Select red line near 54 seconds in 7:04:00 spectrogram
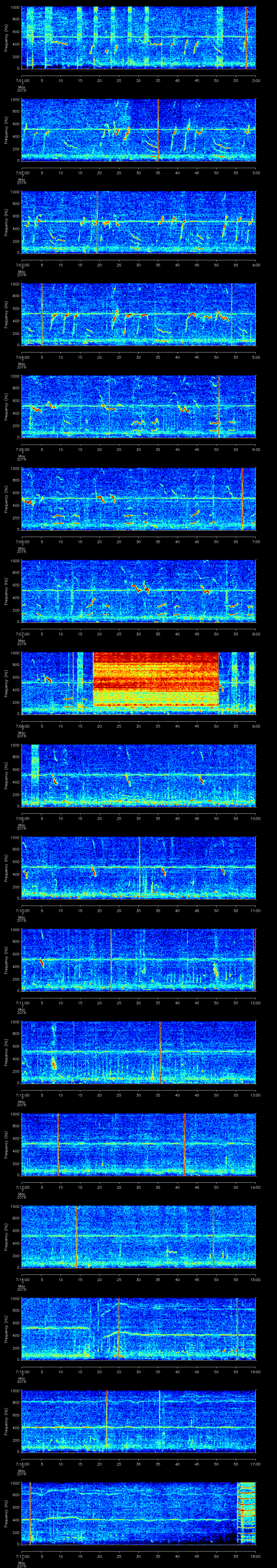The width and height of the screenshot is (277, 1568). tap(231, 314)
